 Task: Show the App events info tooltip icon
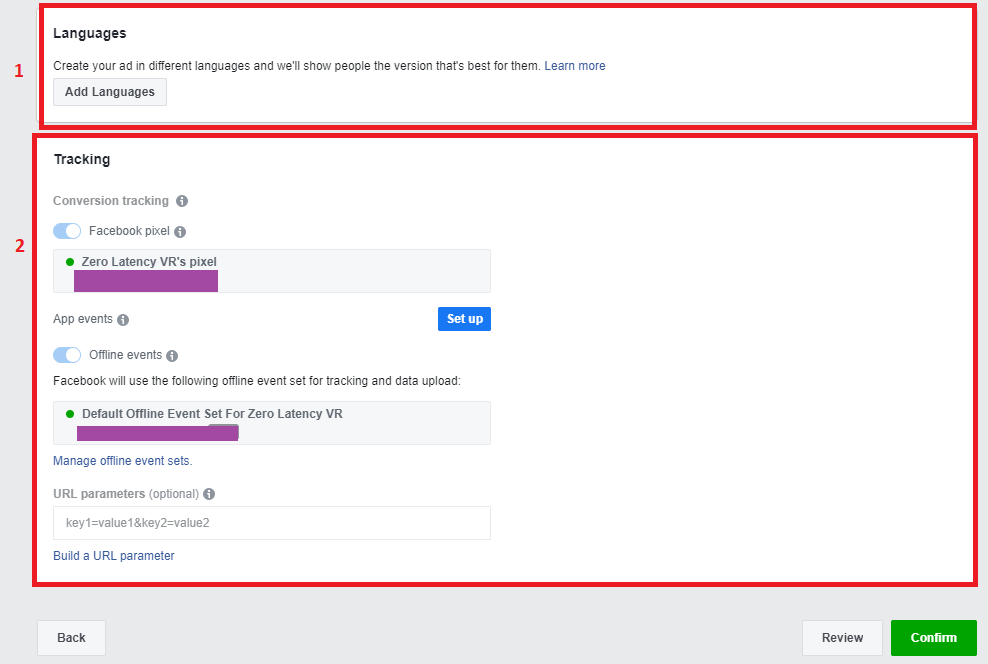point(124,320)
